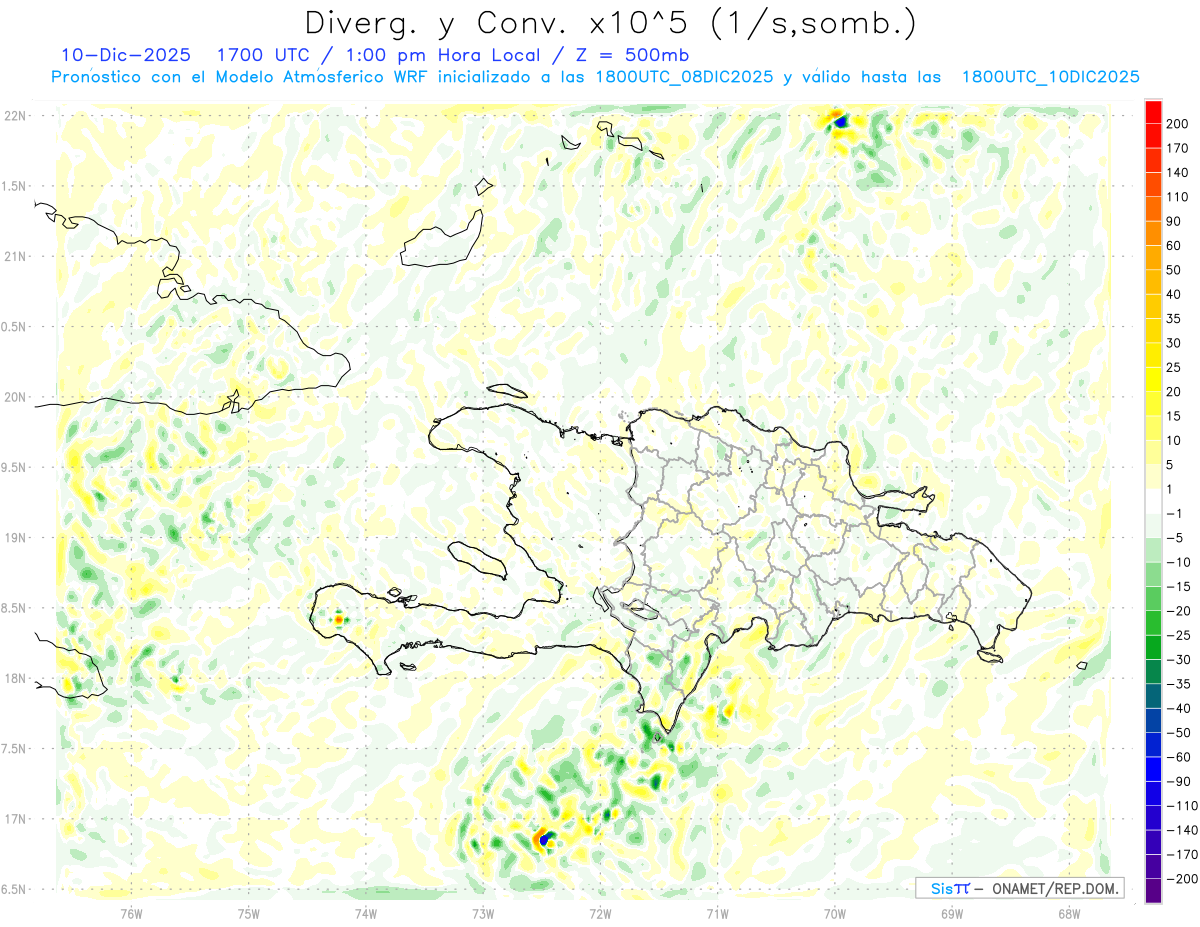Click the colorbar value '-5' in green range
Viewport: 1200px width, 927px height.
1175,538
